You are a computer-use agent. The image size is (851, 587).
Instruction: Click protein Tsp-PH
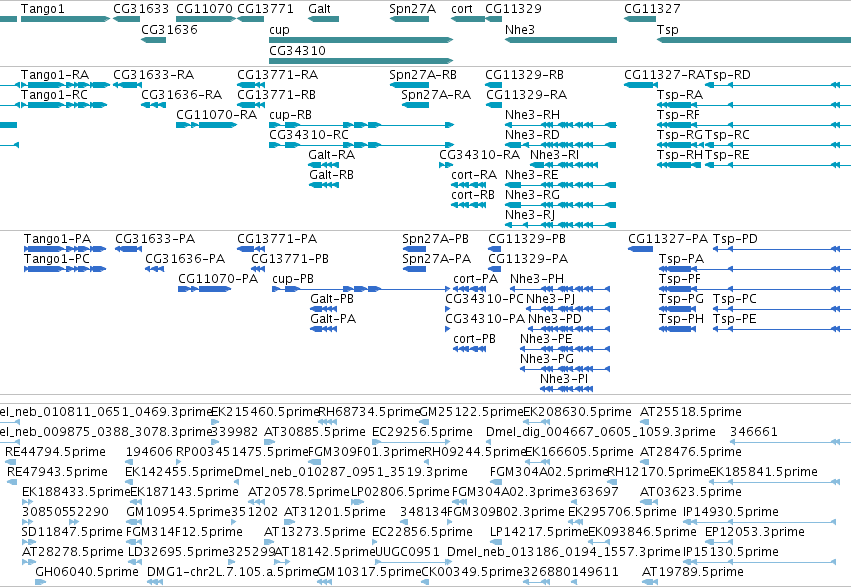[x=681, y=320]
